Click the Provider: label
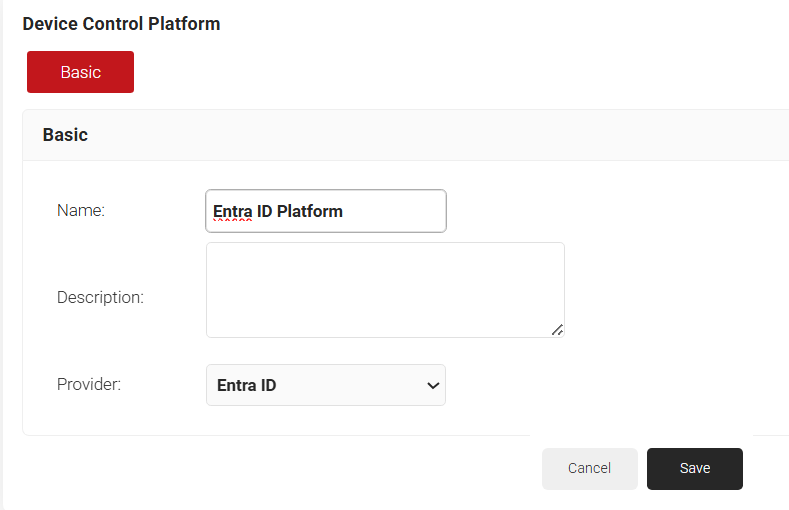Image resolution: width=789 pixels, height=510 pixels. pyautogui.click(x=89, y=384)
